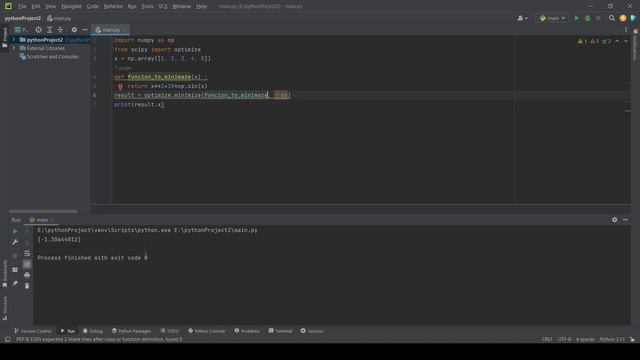Expand the pythonProject2 tree node
The width and height of the screenshot is (640, 360).
click(13, 40)
